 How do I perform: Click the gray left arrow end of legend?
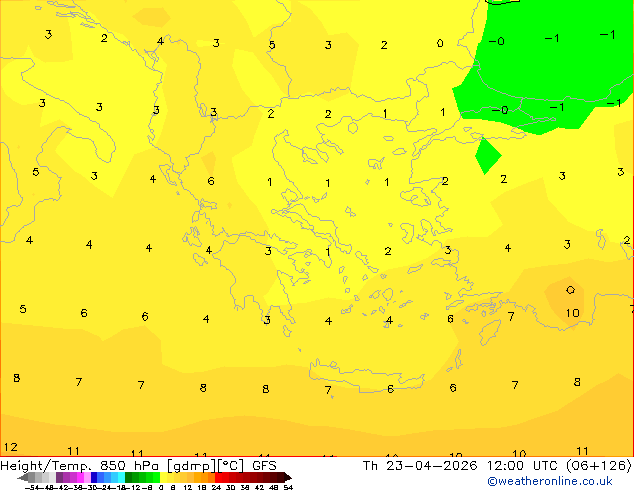point(23,478)
